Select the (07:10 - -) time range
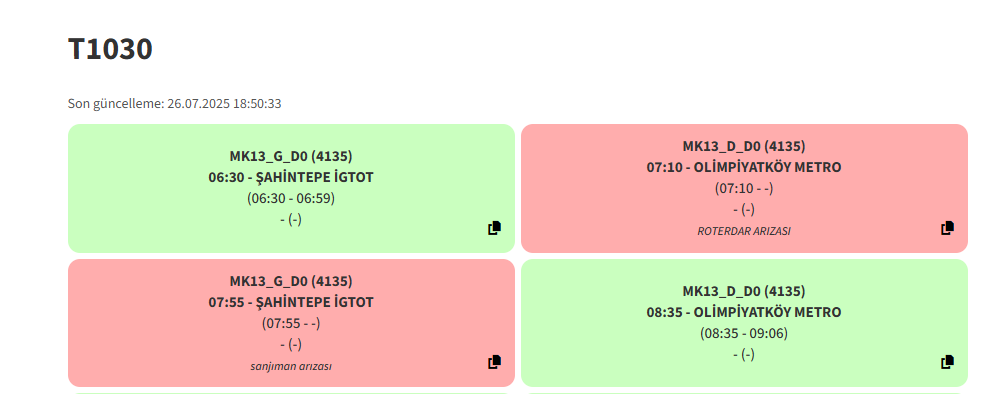 [744, 188]
